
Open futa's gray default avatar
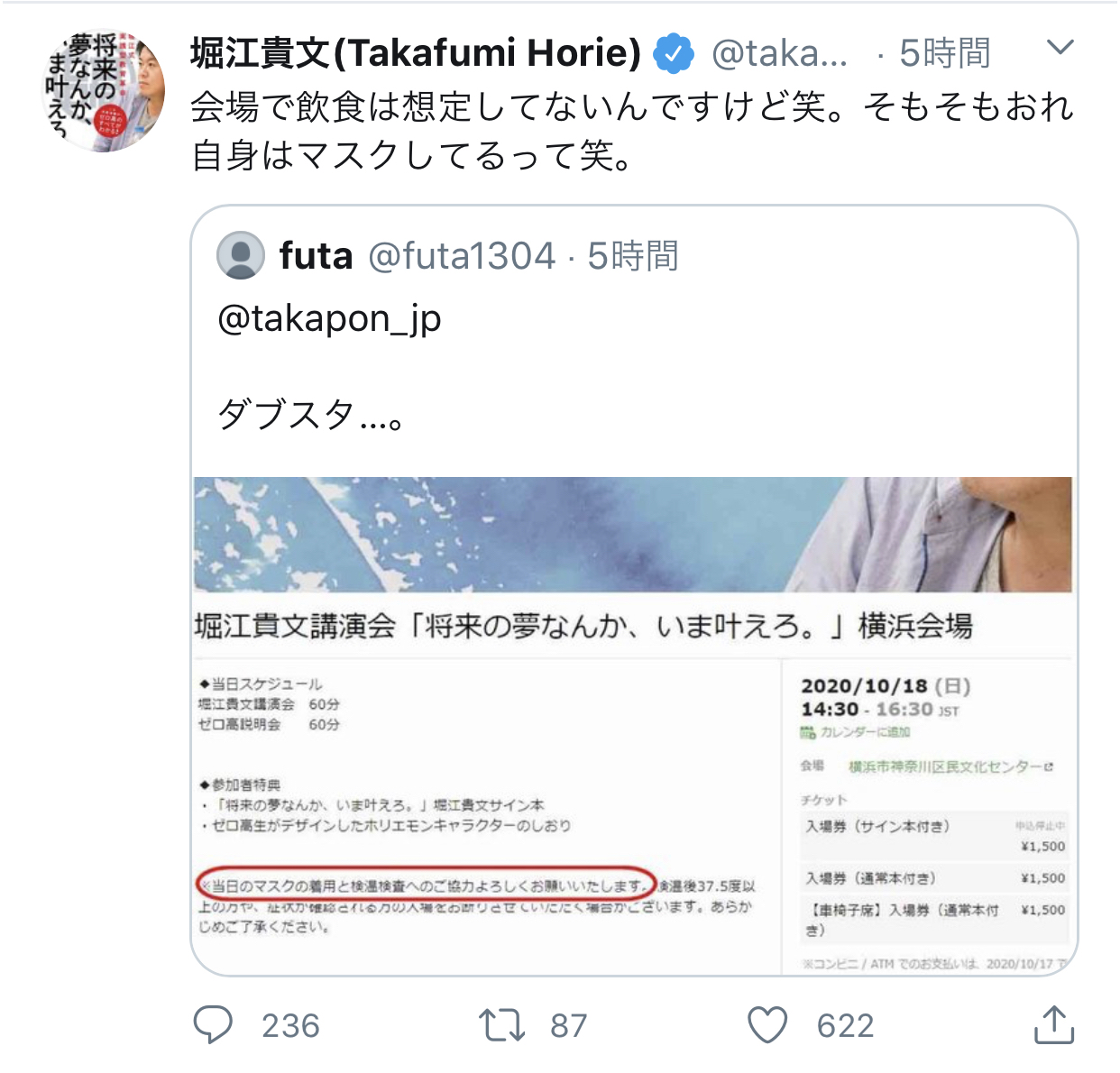241,255
